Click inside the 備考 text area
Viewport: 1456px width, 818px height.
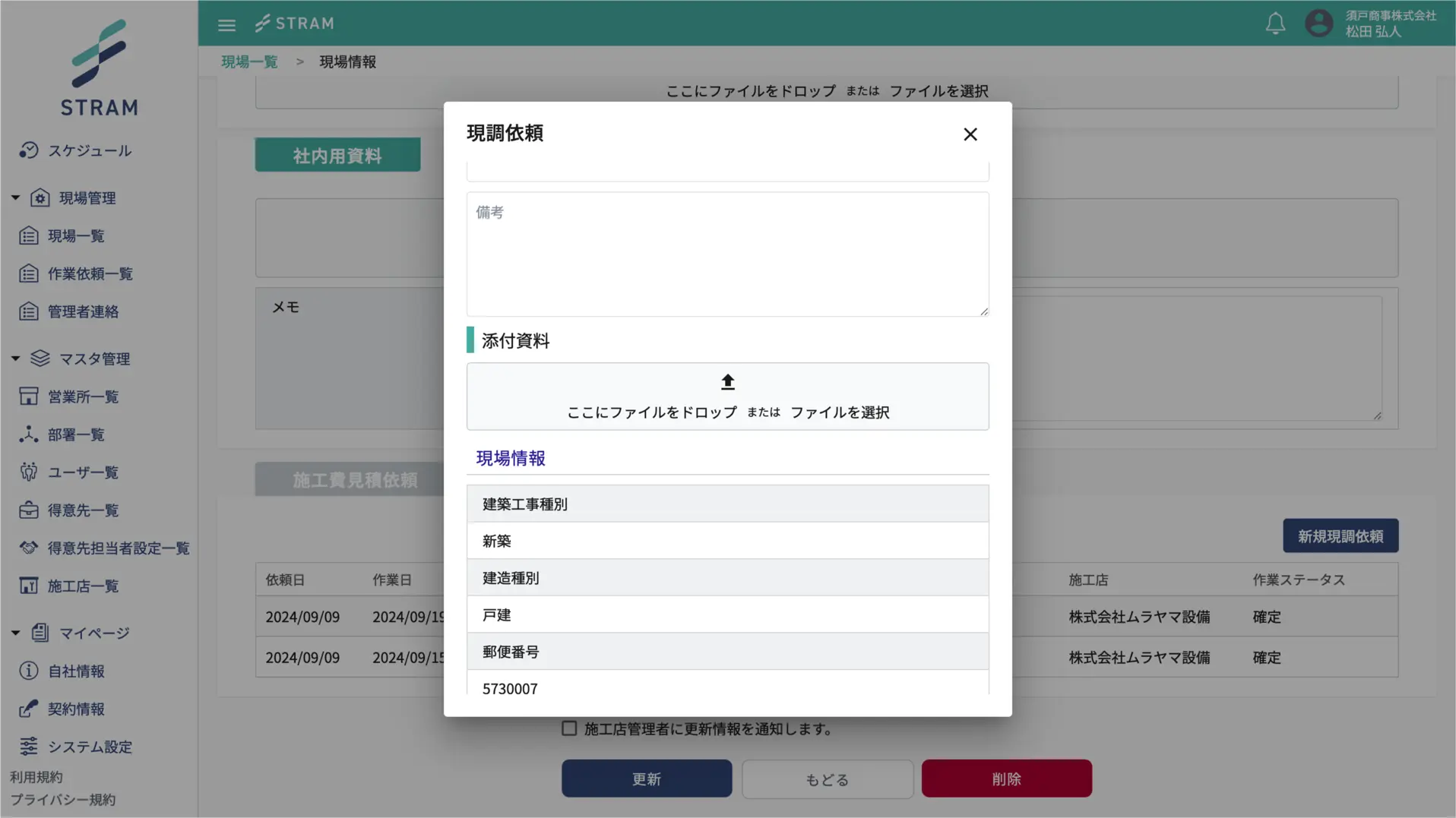727,253
